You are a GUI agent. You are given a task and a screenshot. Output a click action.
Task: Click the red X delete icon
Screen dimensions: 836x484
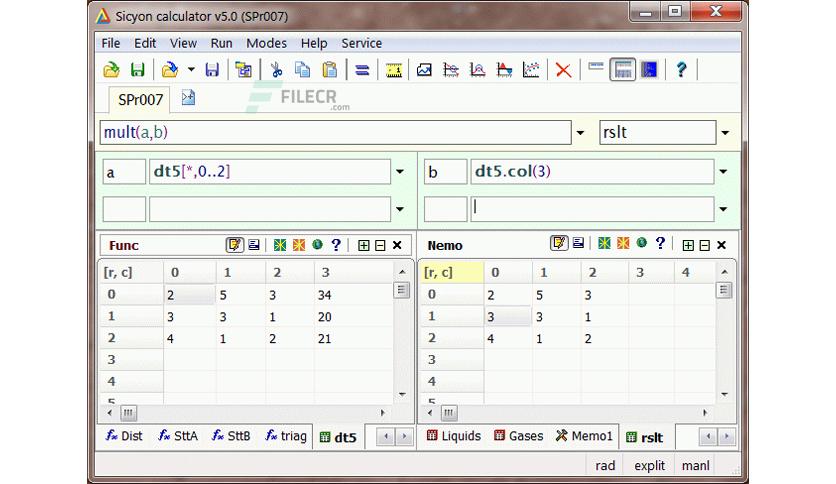563,70
